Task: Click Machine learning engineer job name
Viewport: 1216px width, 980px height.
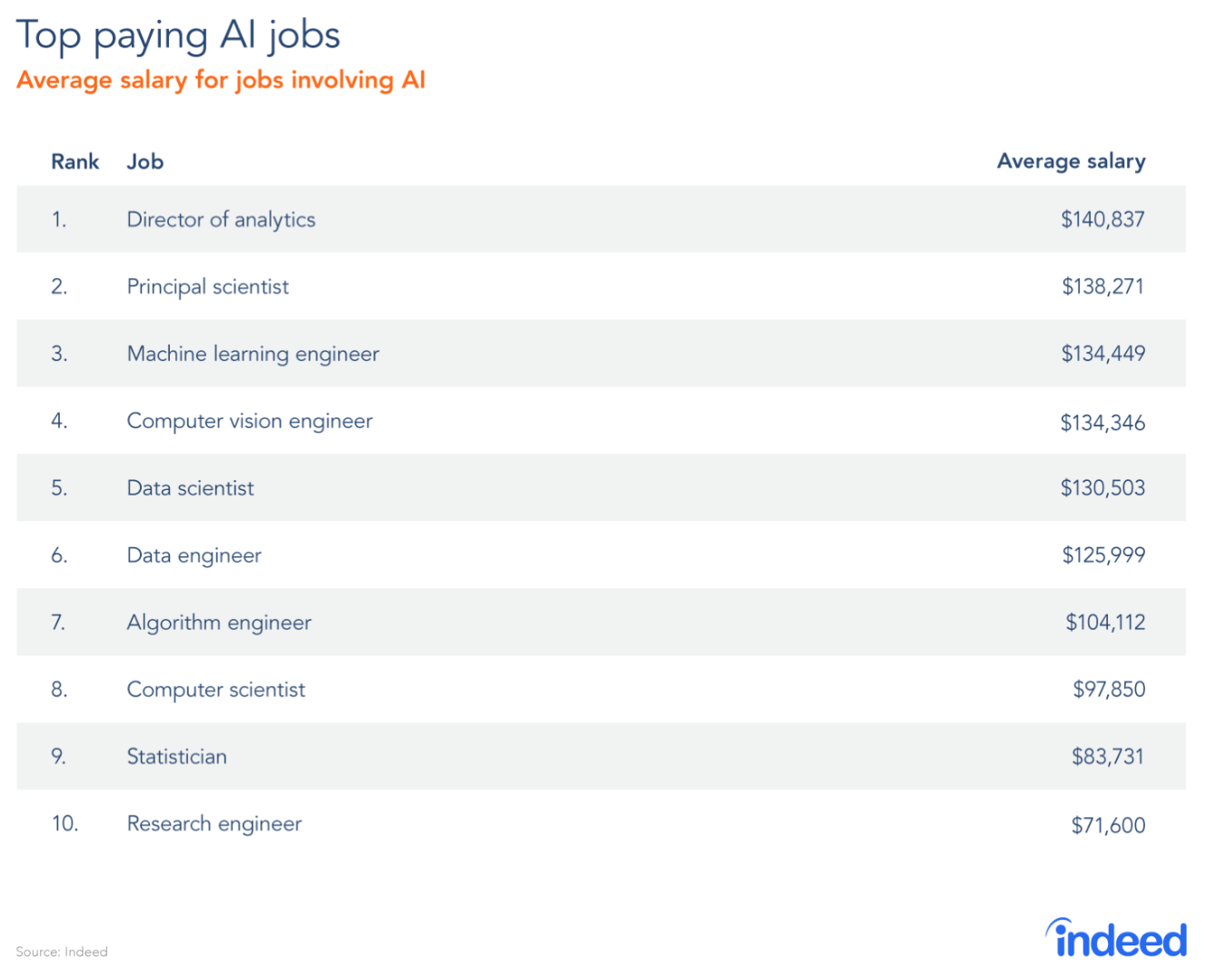Action: coord(253,354)
